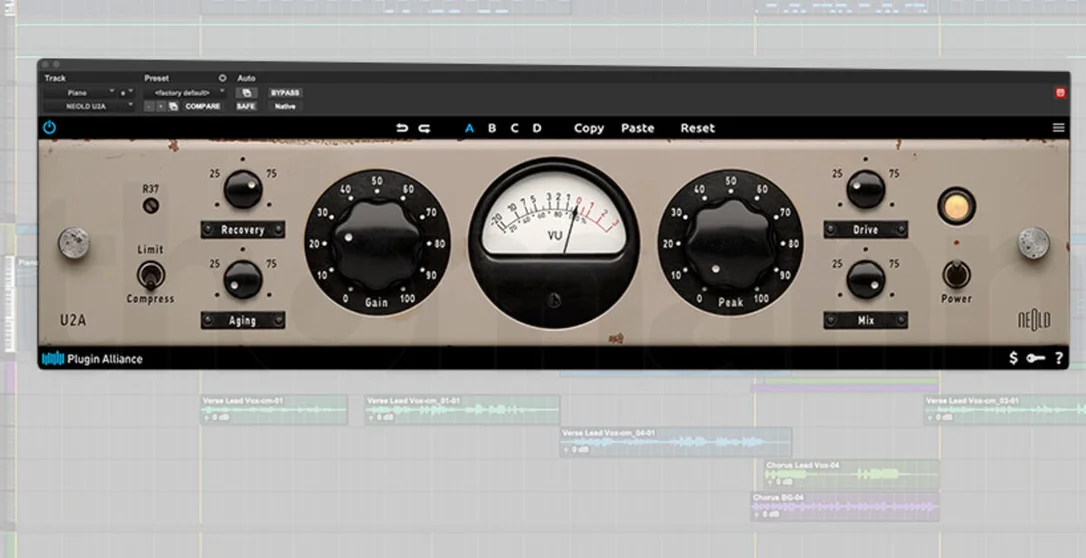Click the undo arrow icon
This screenshot has height=558, width=1086.
click(x=402, y=128)
